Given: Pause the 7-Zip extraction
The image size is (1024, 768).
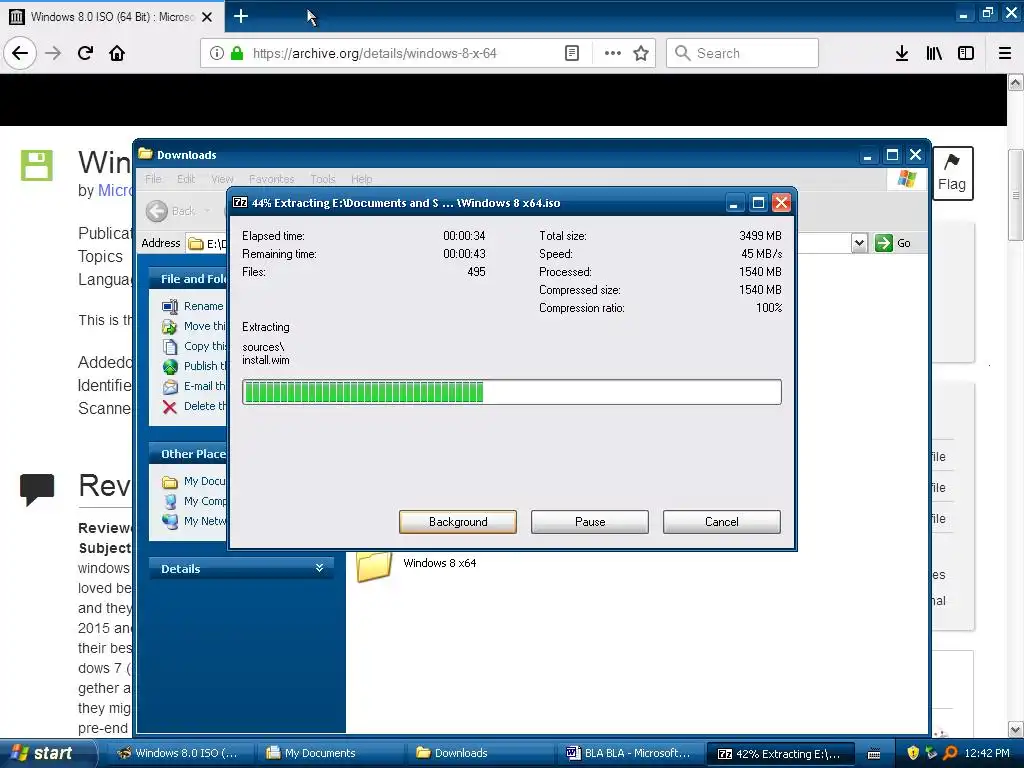Looking at the screenshot, I should (x=590, y=522).
